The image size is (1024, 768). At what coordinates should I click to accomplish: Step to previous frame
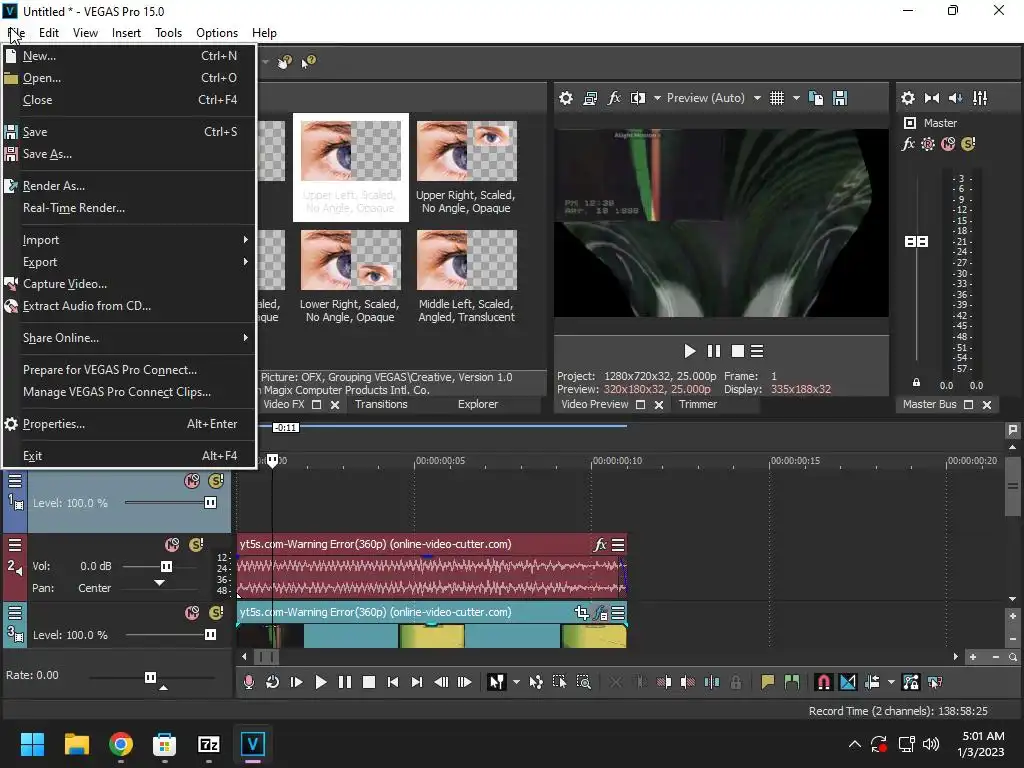point(441,682)
